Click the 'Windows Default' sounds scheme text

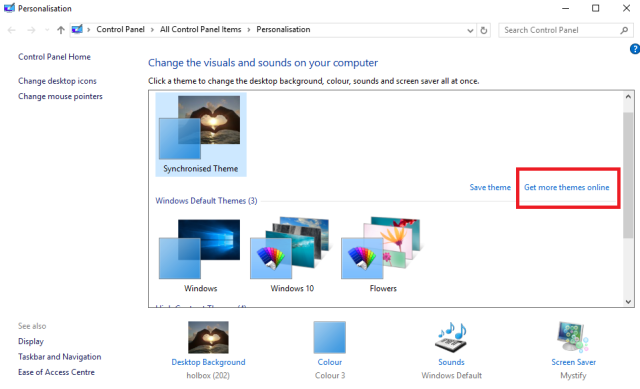pos(451,376)
